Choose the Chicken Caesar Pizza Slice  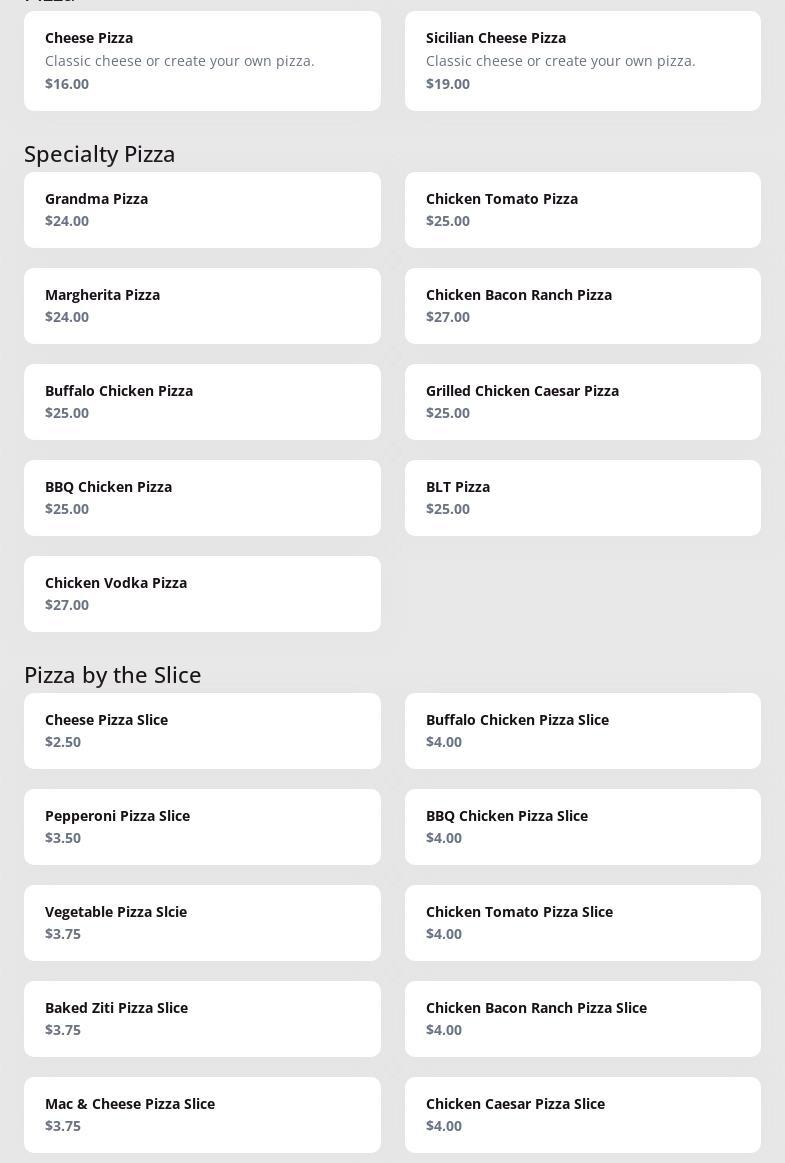[x=582, y=1115]
